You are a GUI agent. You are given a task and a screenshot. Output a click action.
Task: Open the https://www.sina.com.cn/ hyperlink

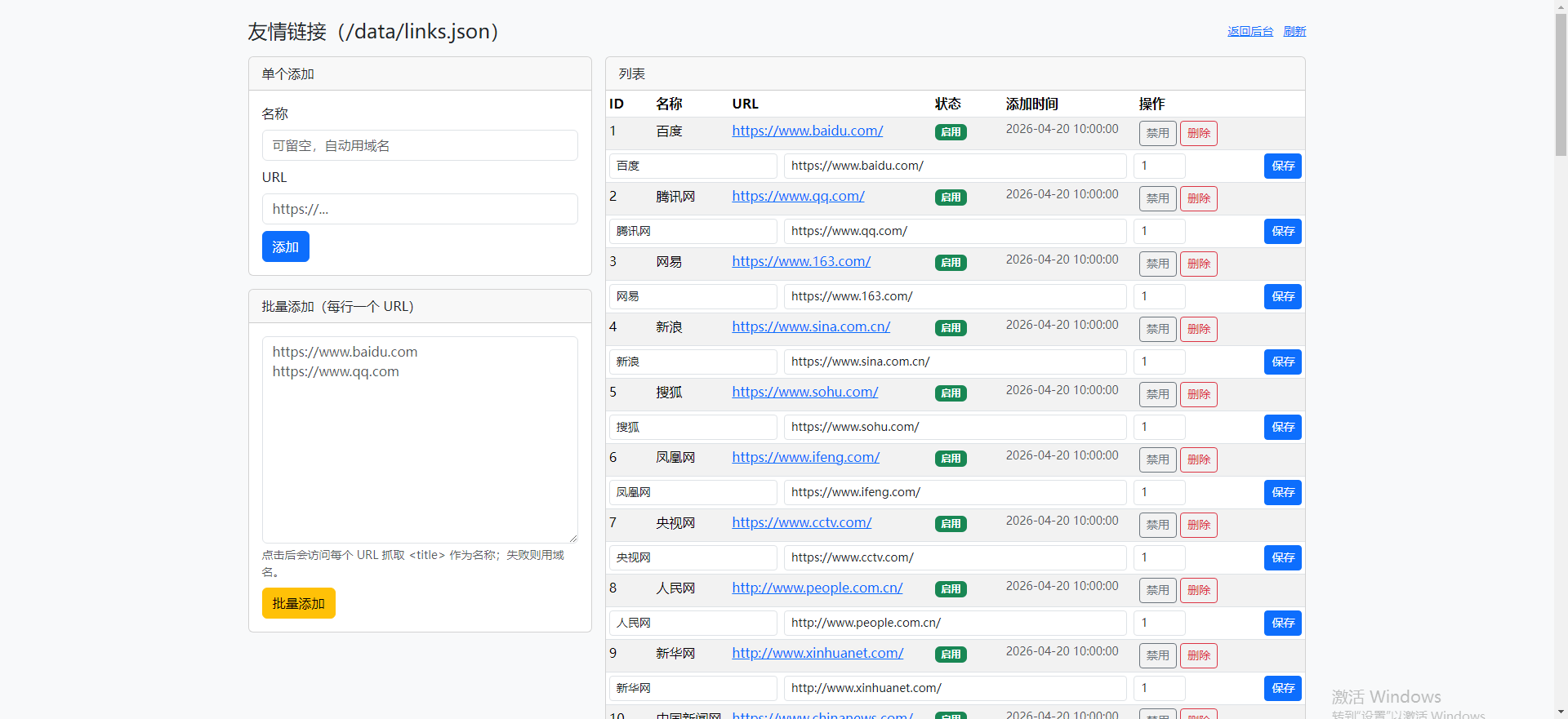[810, 326]
